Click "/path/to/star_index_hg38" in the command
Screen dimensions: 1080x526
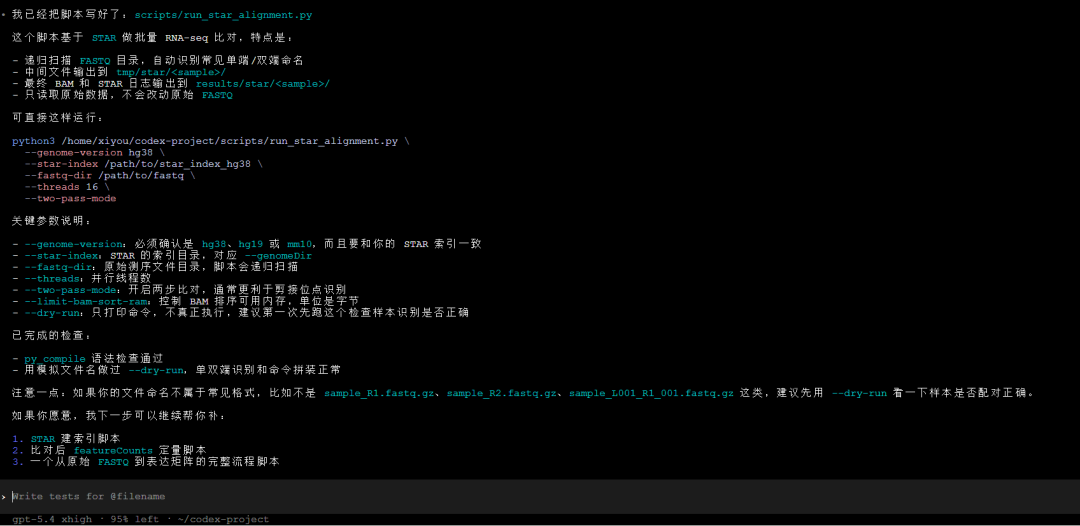177,164
